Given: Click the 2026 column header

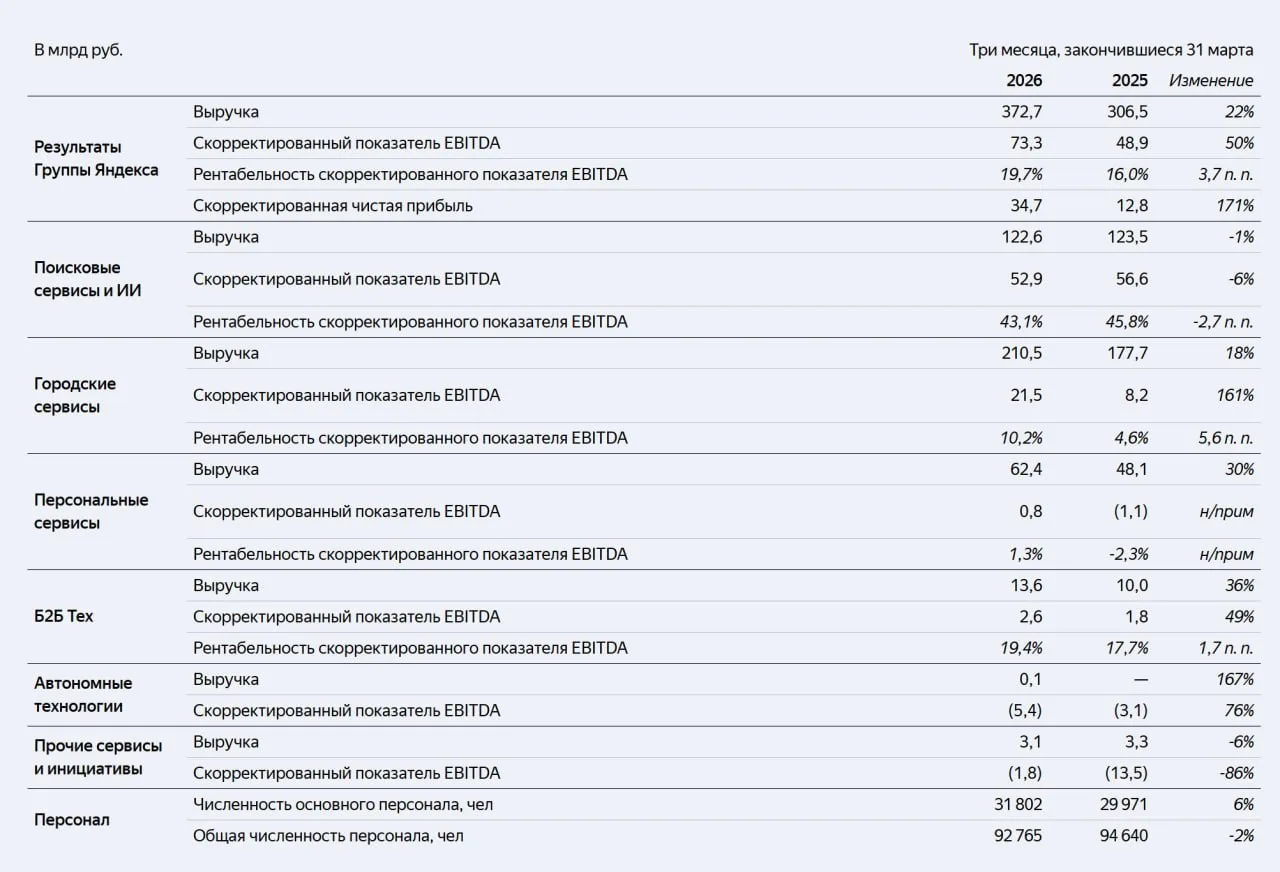Looking at the screenshot, I should click(x=1024, y=80).
